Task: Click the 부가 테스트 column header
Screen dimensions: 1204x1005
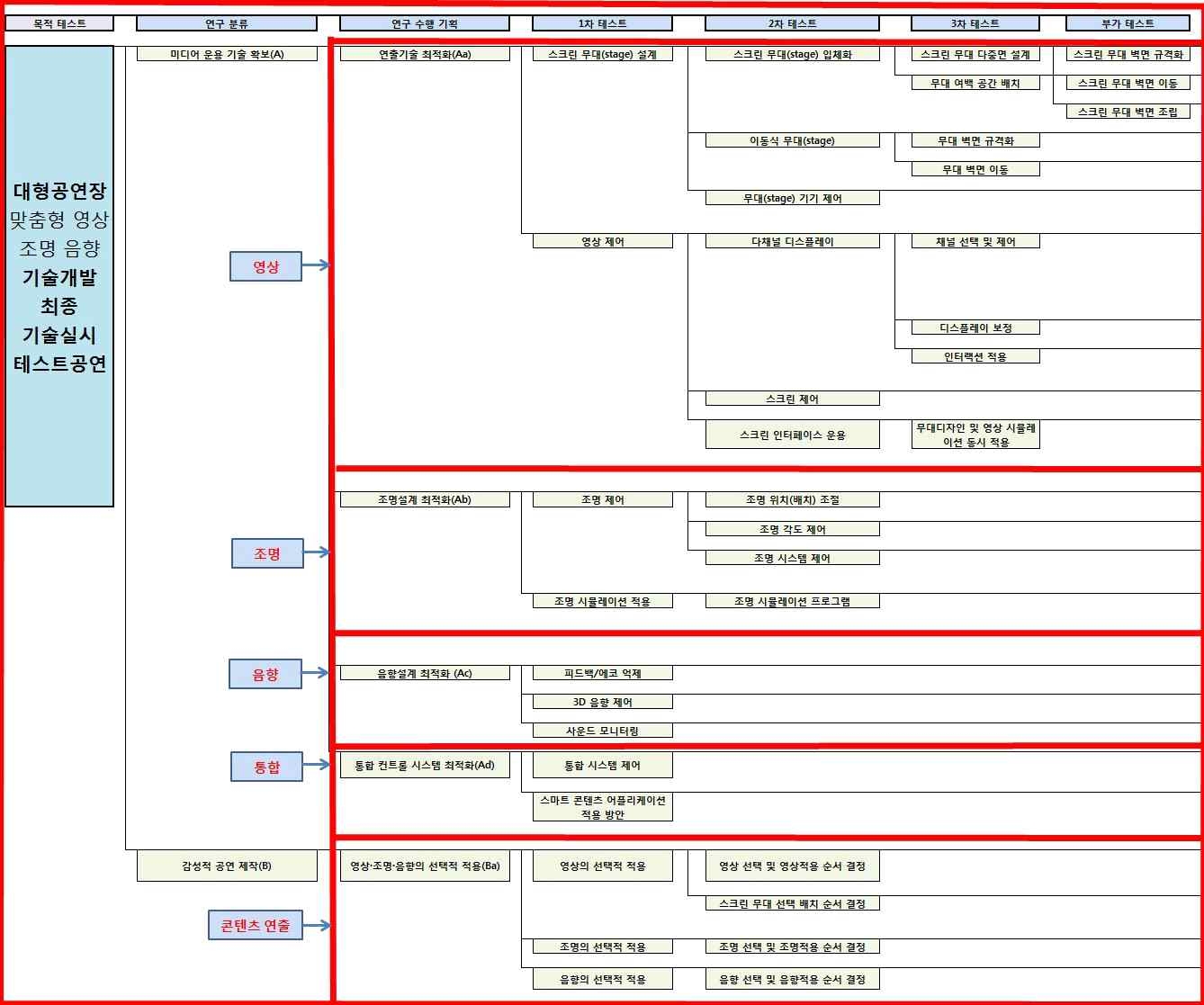Action: (x=1128, y=23)
